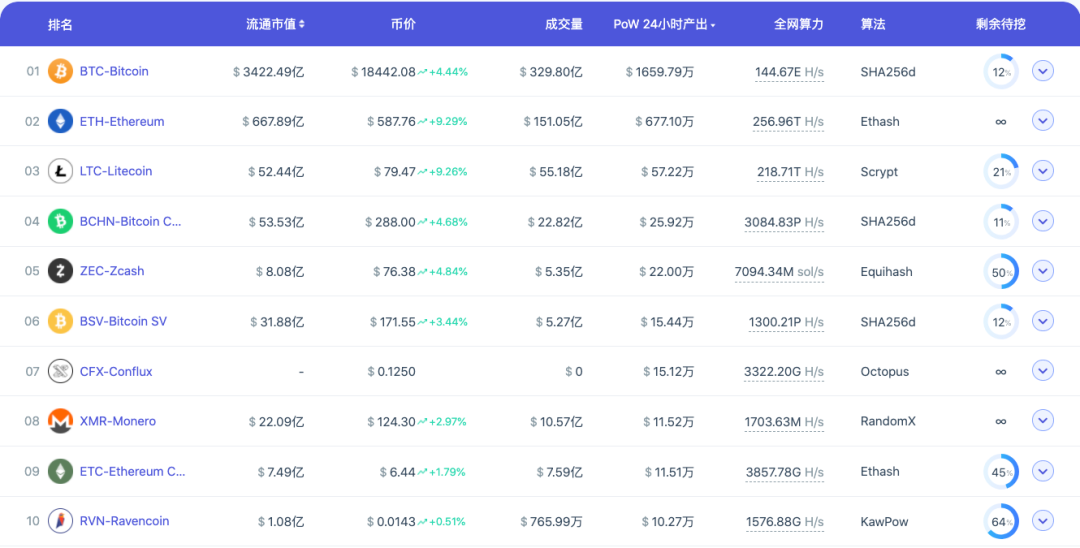Click the 算法 column header
The height and width of the screenshot is (548, 1080).
pyautogui.click(x=873, y=24)
